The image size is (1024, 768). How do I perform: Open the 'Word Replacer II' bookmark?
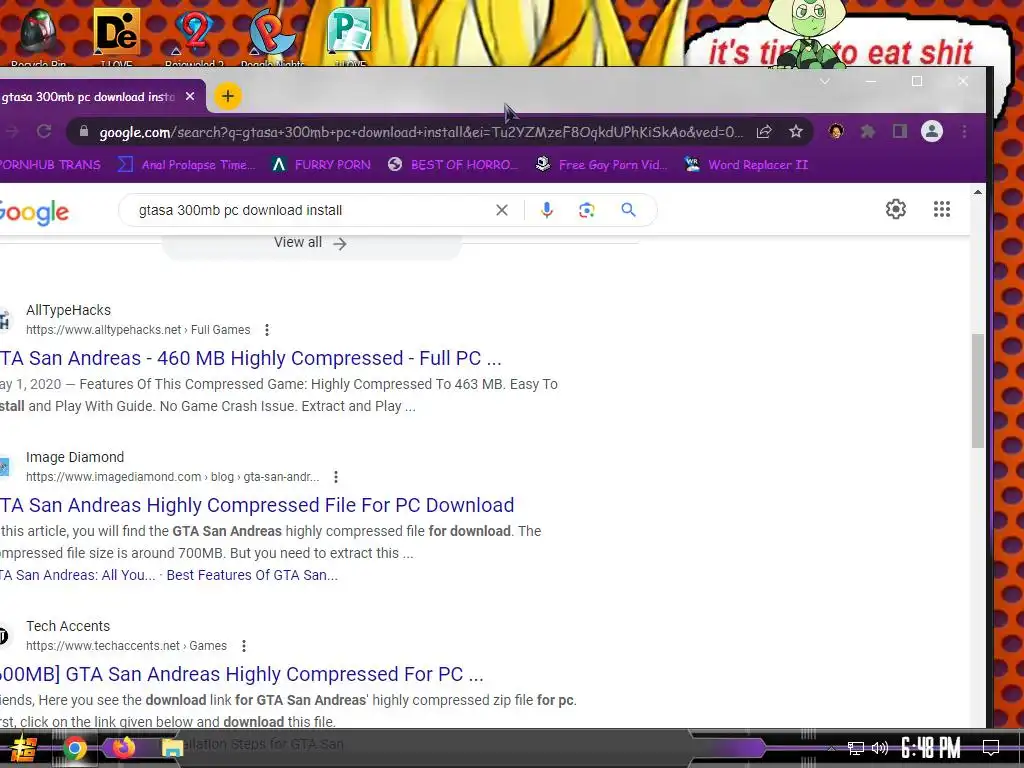click(x=746, y=165)
